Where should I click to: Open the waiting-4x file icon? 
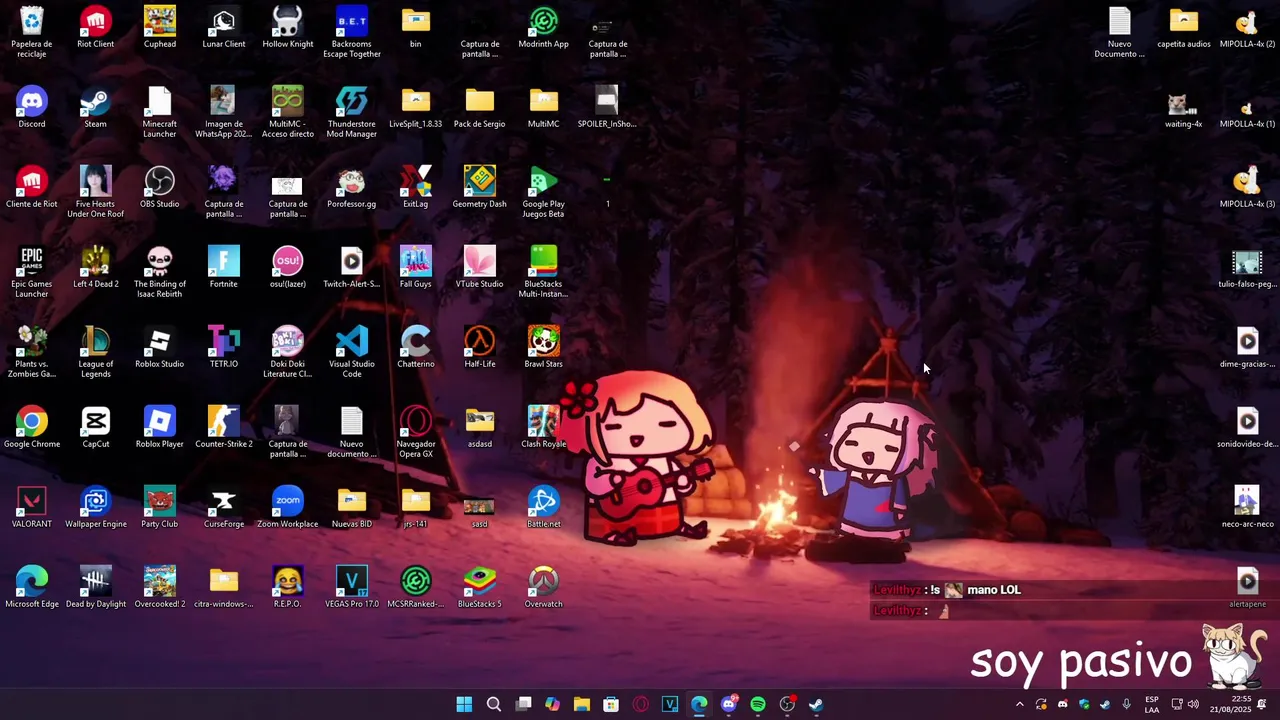pyautogui.click(x=1184, y=108)
